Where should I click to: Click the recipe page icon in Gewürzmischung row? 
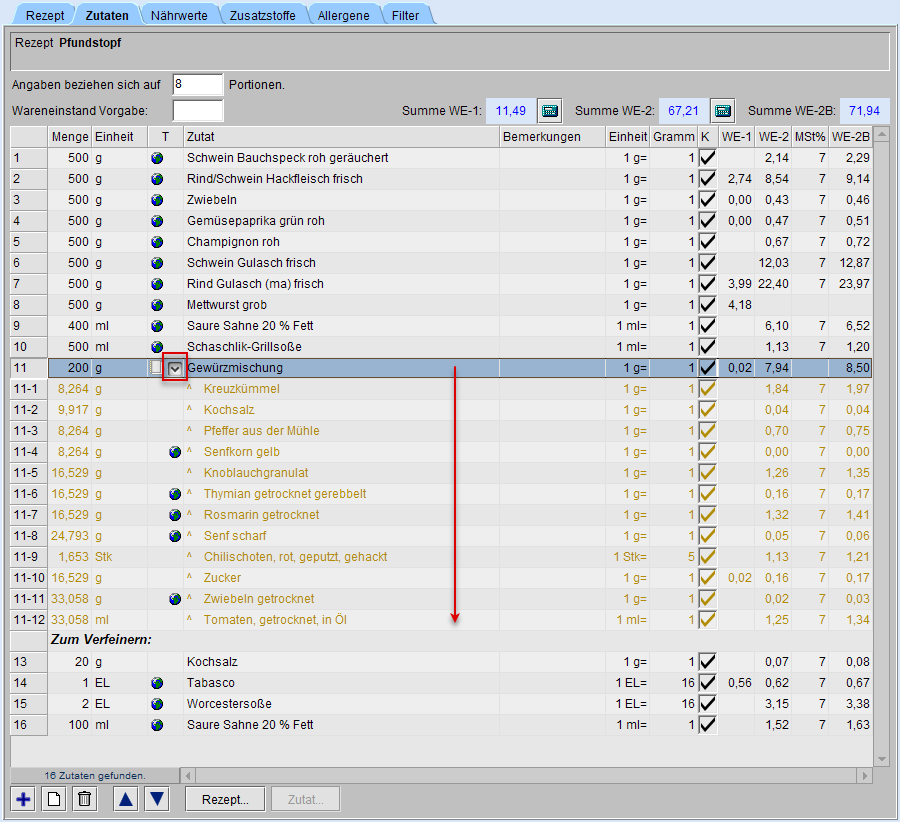pyautogui.click(x=155, y=368)
